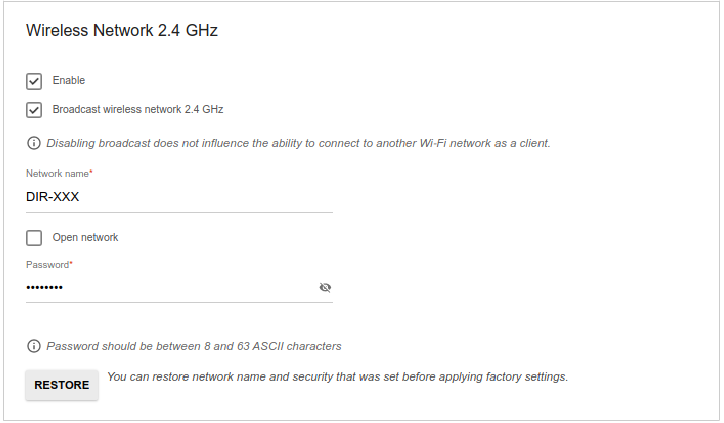
Task: Click the Network name field label
Action: (x=57, y=174)
